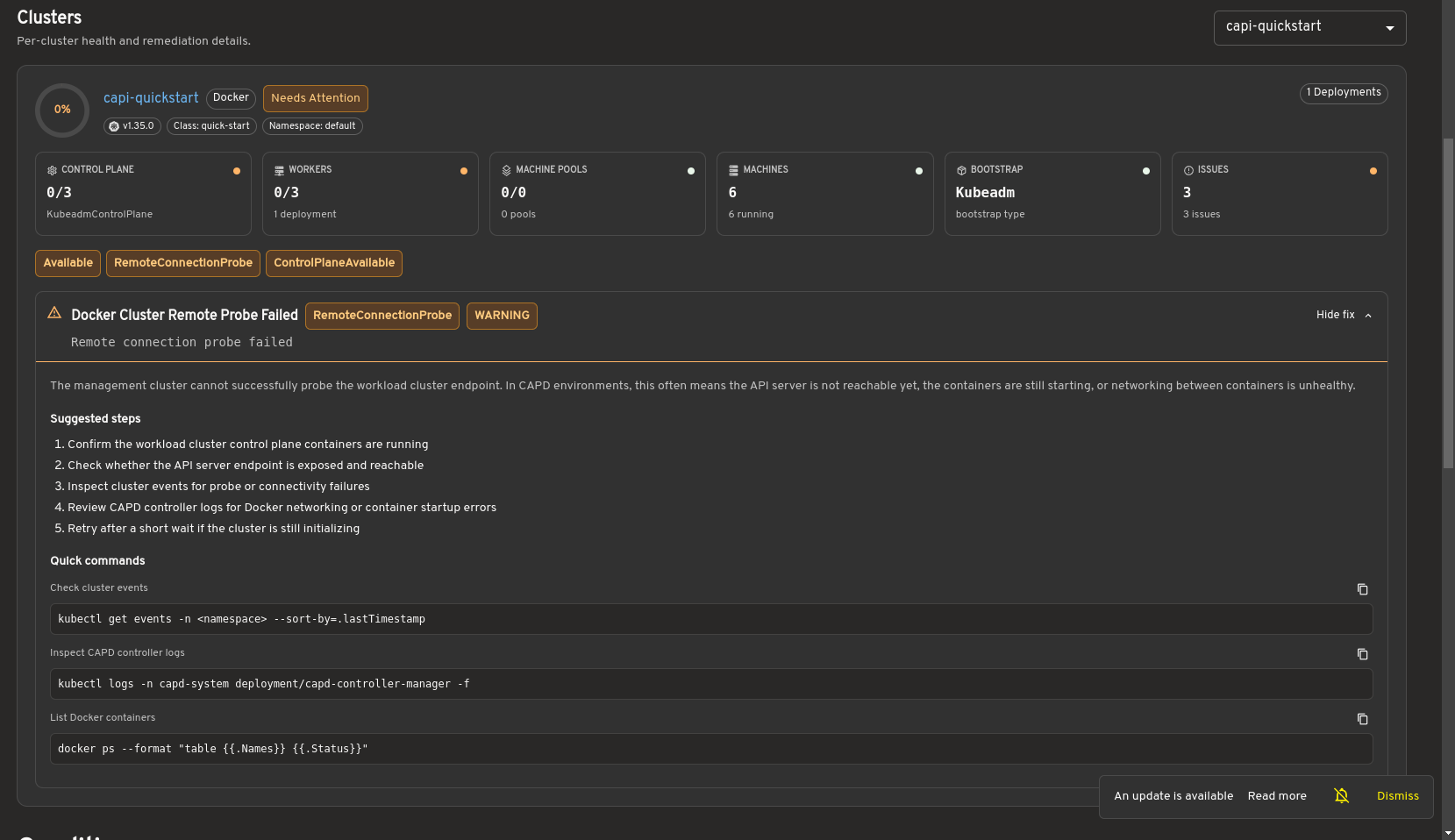Click the Machine Pools 0 pools text
Image resolution: width=1455 pixels, height=840 pixels.
[518, 215]
